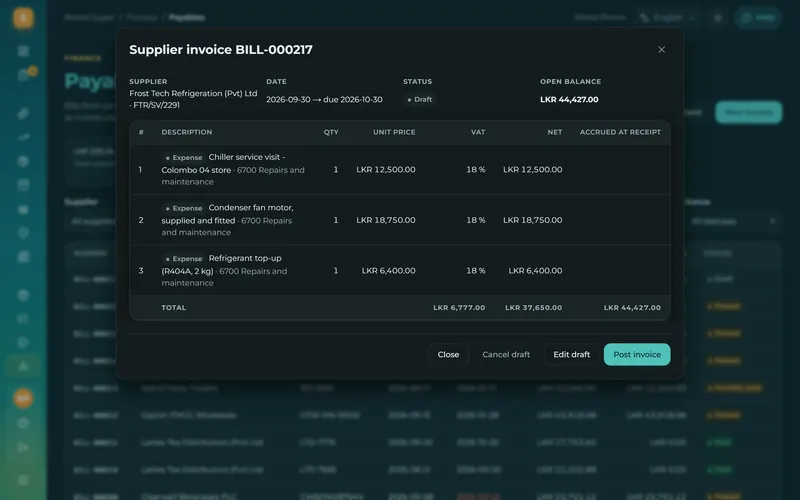Click unit price LKR 12,500.00
Image resolution: width=800 pixels, height=500 pixels.
[386, 169]
